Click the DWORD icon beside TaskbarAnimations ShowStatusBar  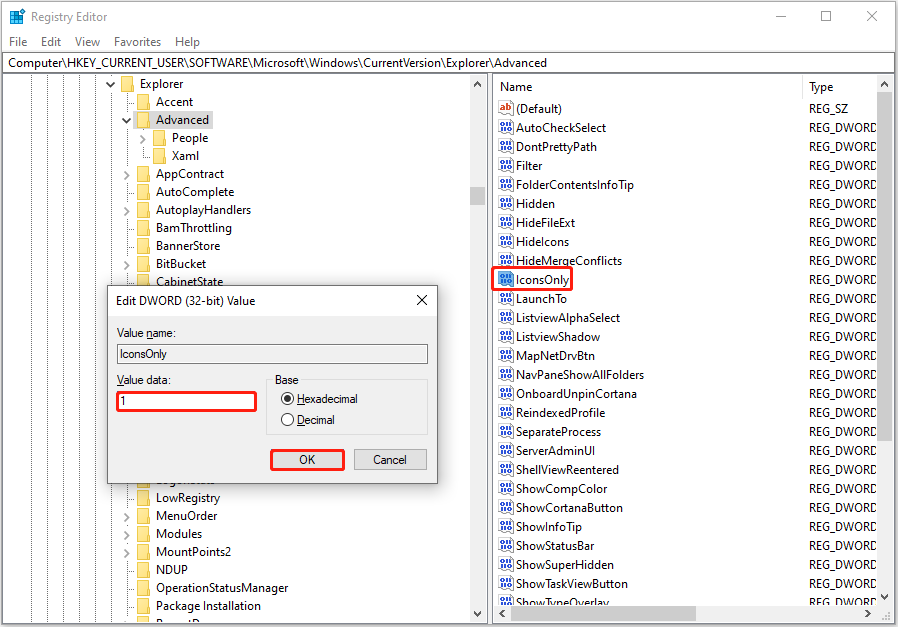click(507, 545)
